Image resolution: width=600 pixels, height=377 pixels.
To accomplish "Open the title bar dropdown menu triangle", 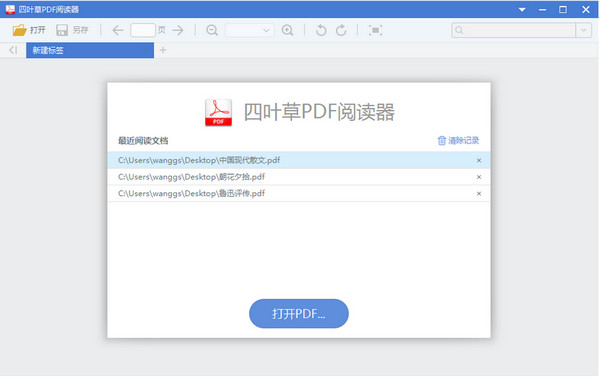I will (x=522, y=10).
